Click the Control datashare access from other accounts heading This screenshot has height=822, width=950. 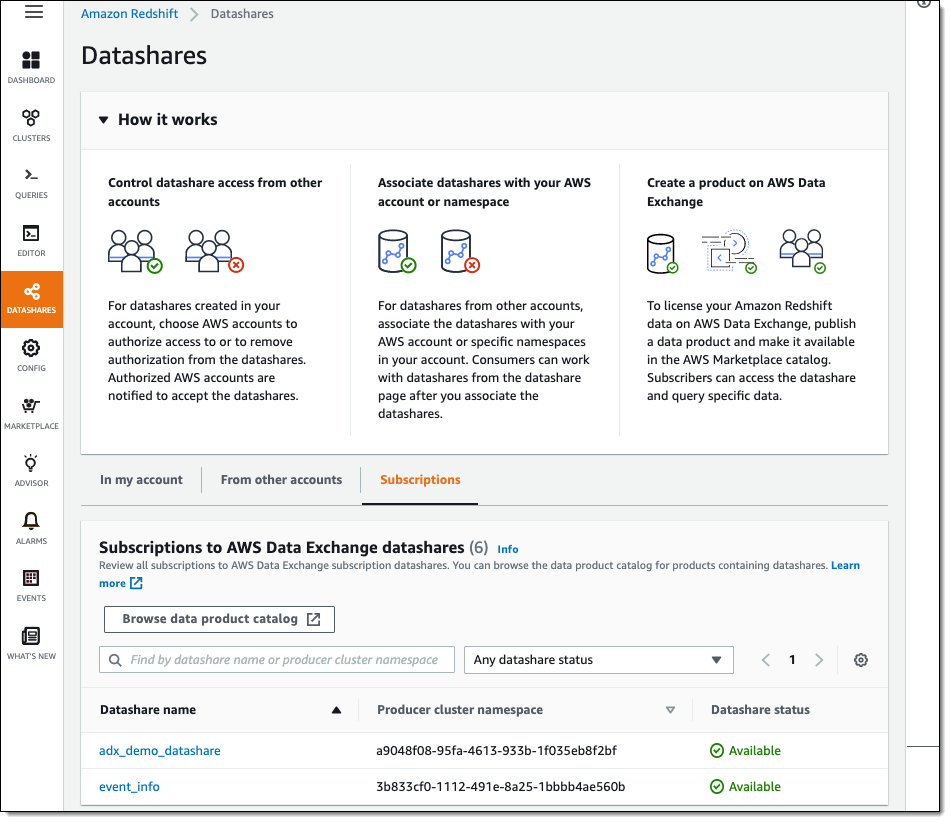click(214, 192)
